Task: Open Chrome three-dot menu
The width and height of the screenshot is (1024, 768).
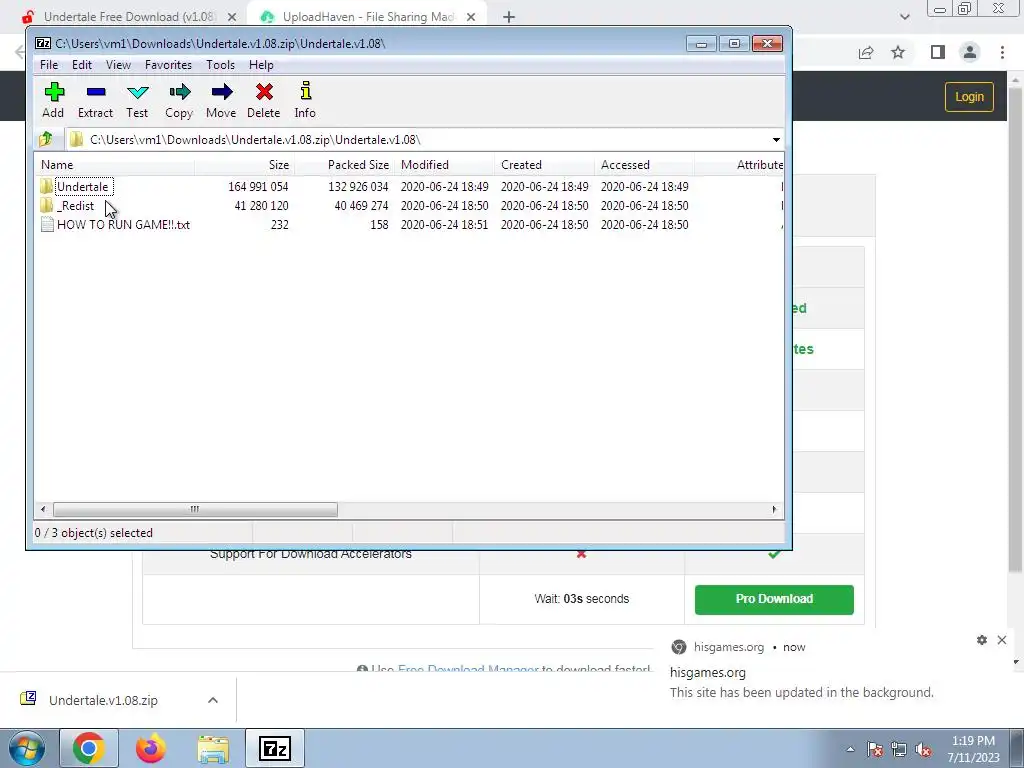Action: point(1002,52)
